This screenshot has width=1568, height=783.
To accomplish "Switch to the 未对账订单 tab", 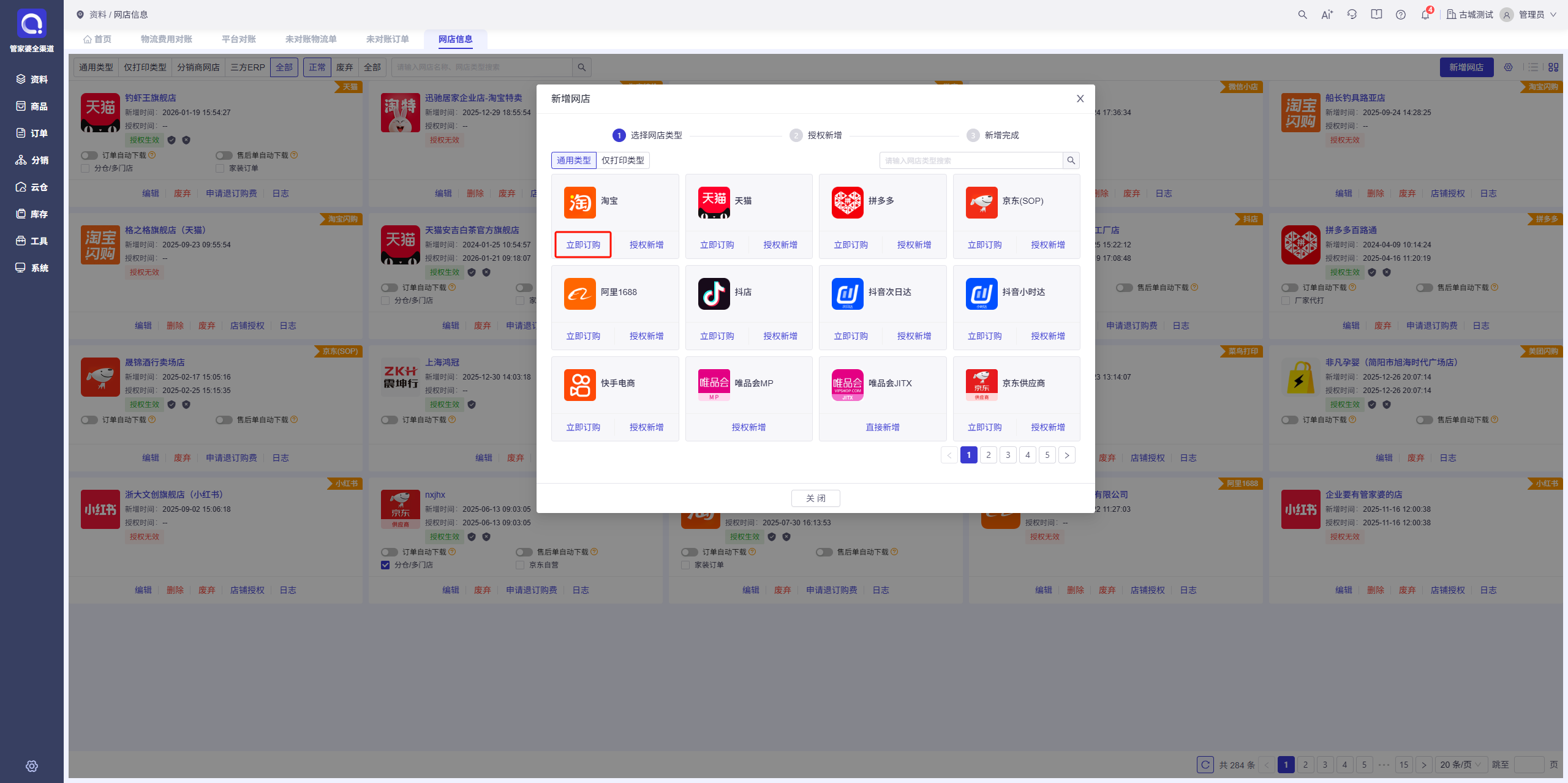I will click(x=388, y=39).
